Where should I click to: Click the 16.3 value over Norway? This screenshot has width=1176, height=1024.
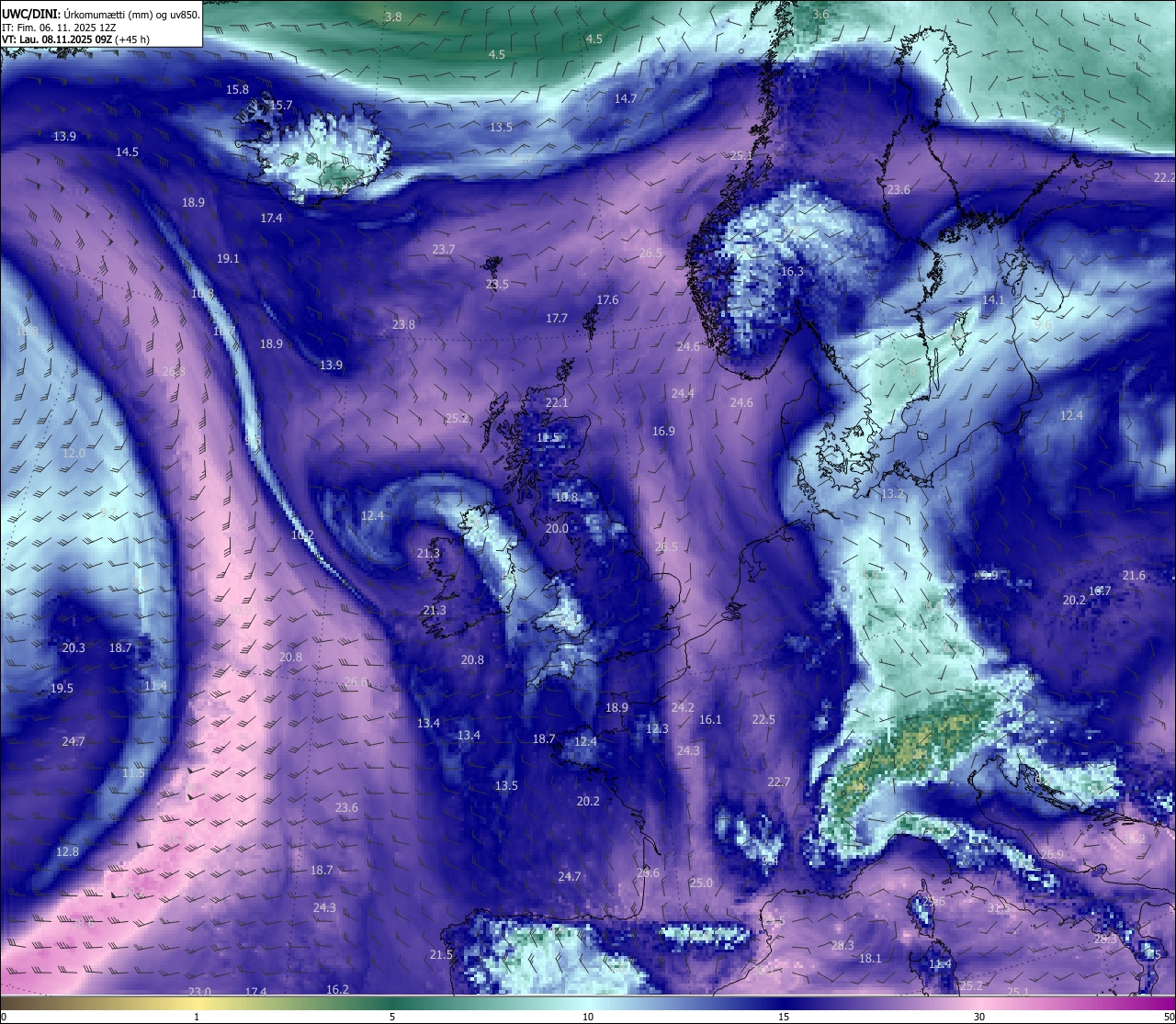click(792, 272)
